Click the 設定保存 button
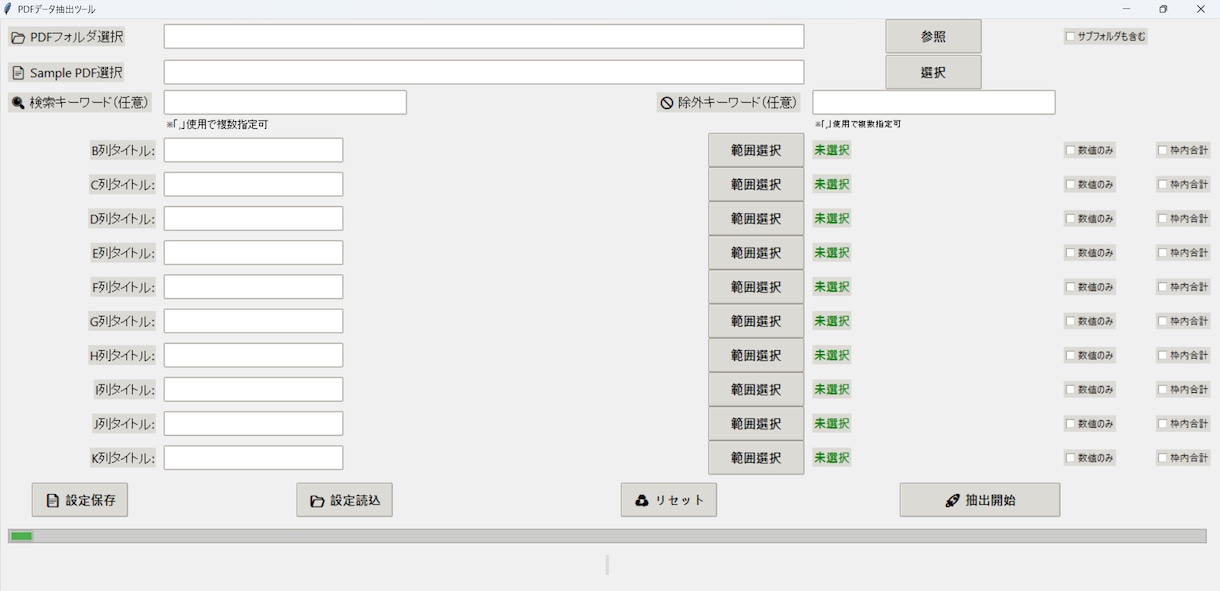The height and width of the screenshot is (591, 1220). coord(80,500)
